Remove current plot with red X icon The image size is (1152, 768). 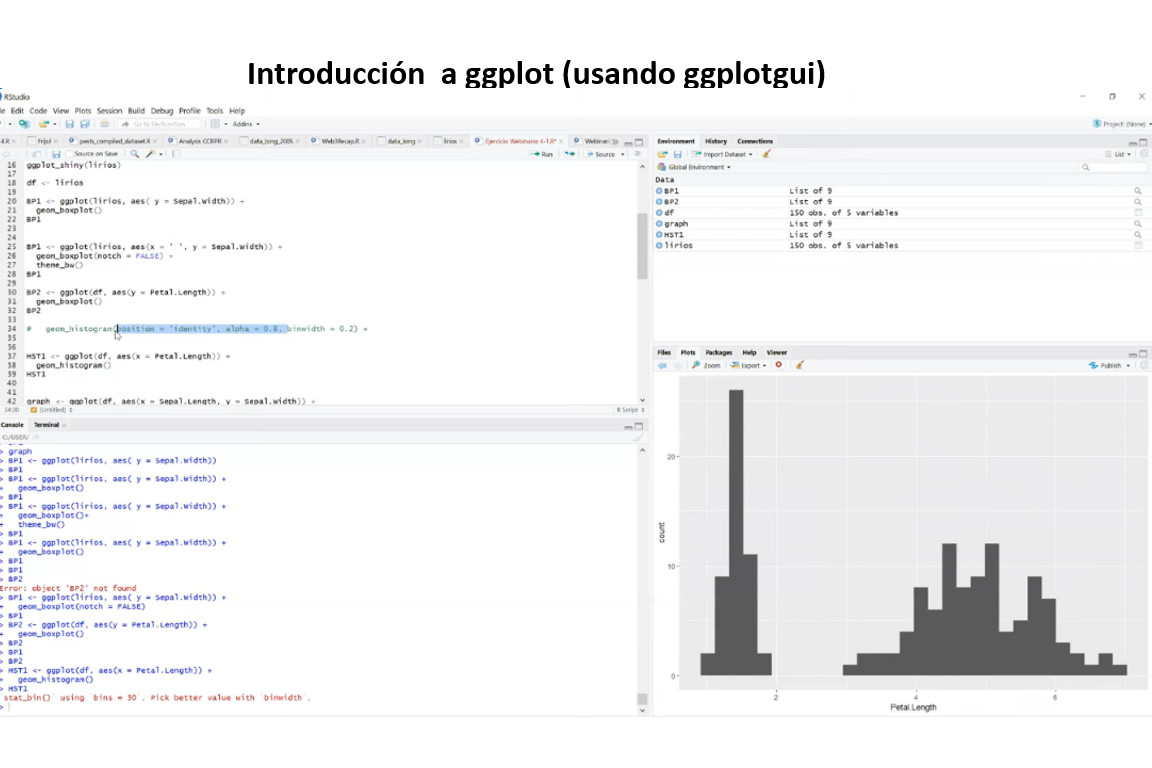[778, 365]
